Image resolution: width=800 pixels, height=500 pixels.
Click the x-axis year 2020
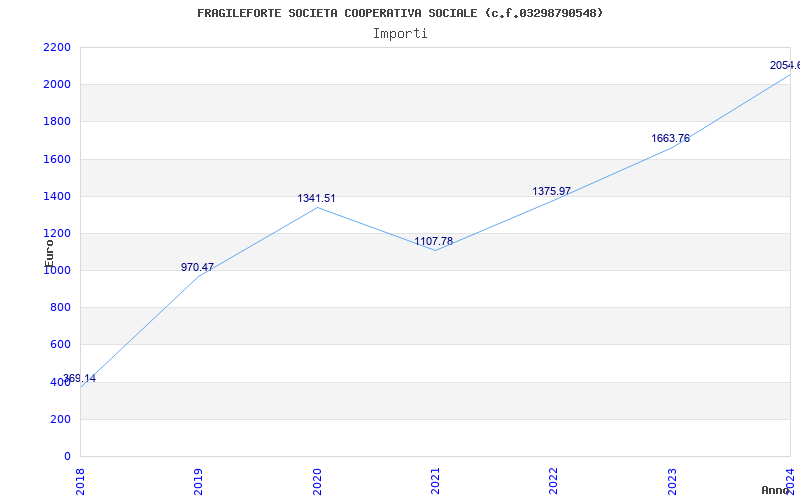pyautogui.click(x=316, y=481)
